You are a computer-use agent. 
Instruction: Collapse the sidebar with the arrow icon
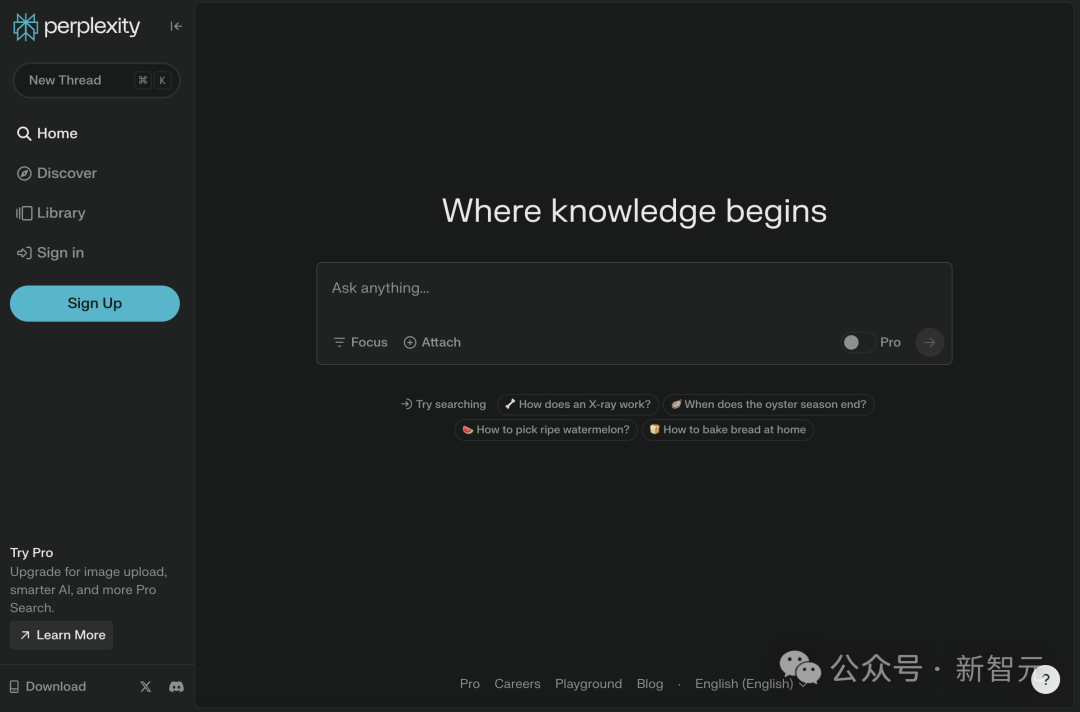(176, 26)
